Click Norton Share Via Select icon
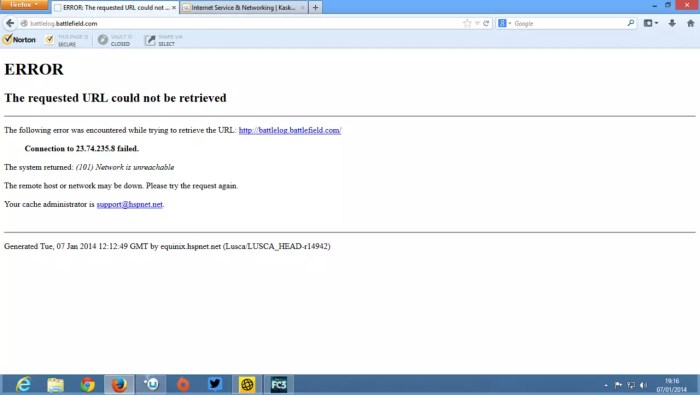Screen dimensions: 700x395 click(x=150, y=40)
